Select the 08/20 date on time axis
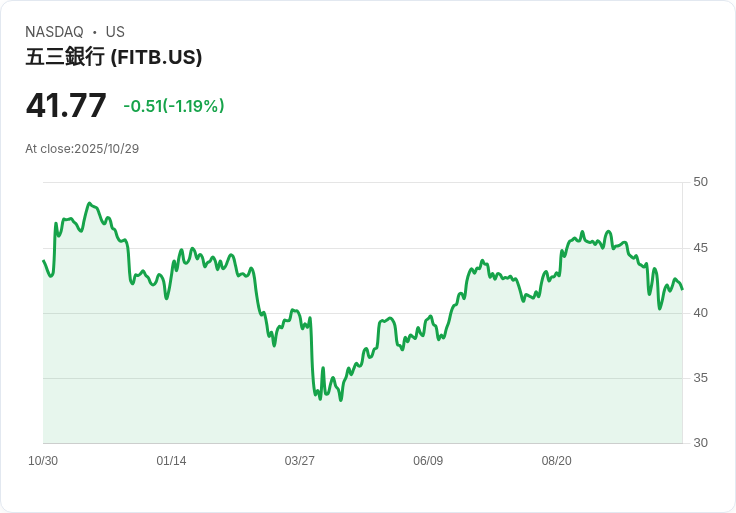The height and width of the screenshot is (513, 736). tap(556, 461)
